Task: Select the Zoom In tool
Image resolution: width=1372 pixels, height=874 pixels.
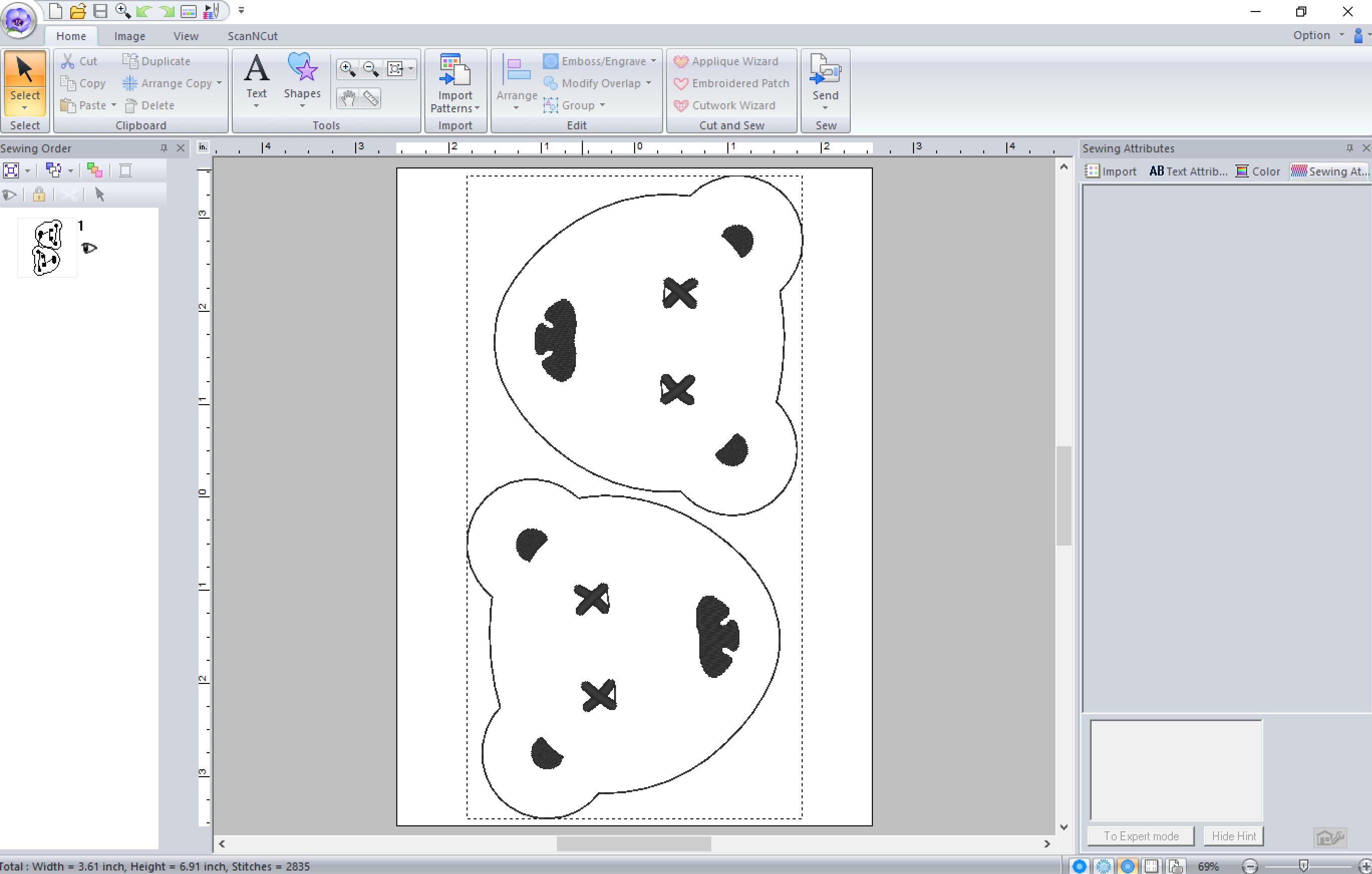Action: (348, 68)
